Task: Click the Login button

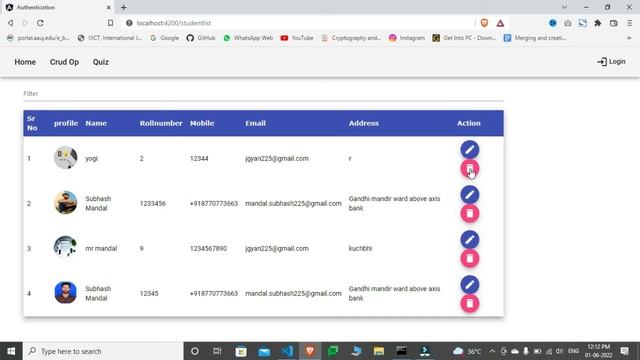Action: 611,62
